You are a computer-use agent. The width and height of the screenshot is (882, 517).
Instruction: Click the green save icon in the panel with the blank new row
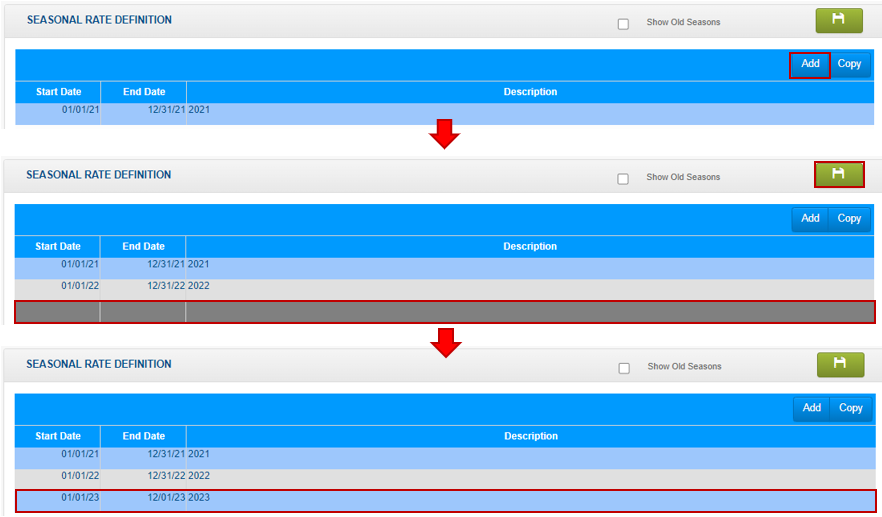839,174
